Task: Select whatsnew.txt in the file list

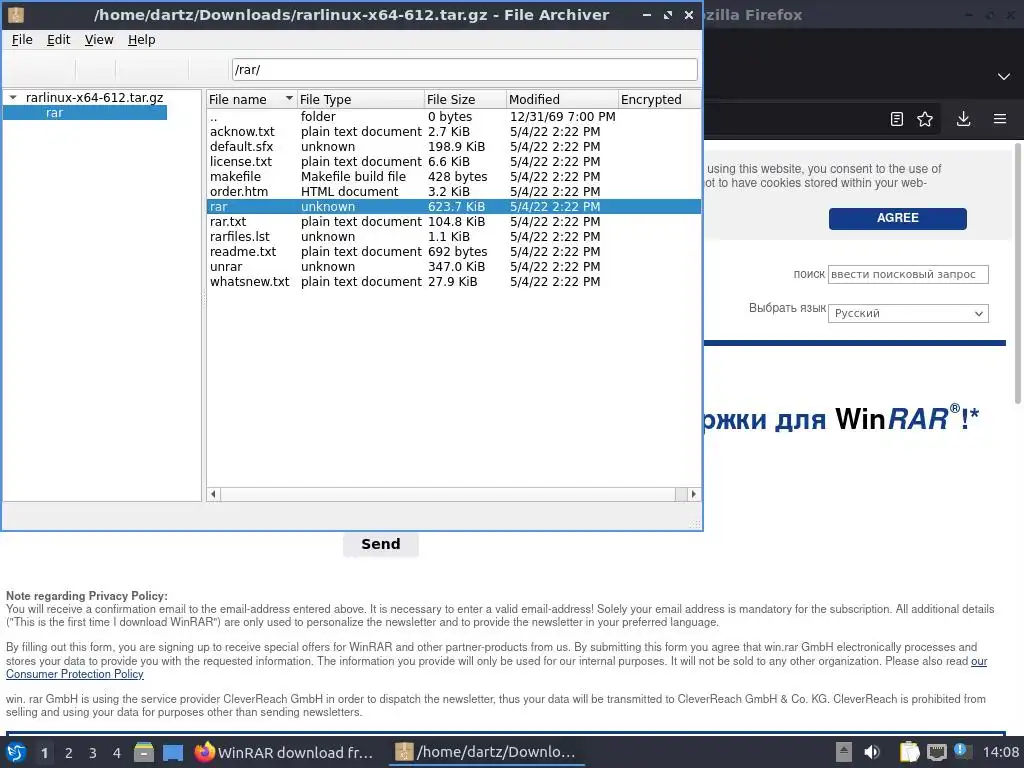Action: pyautogui.click(x=454, y=282)
